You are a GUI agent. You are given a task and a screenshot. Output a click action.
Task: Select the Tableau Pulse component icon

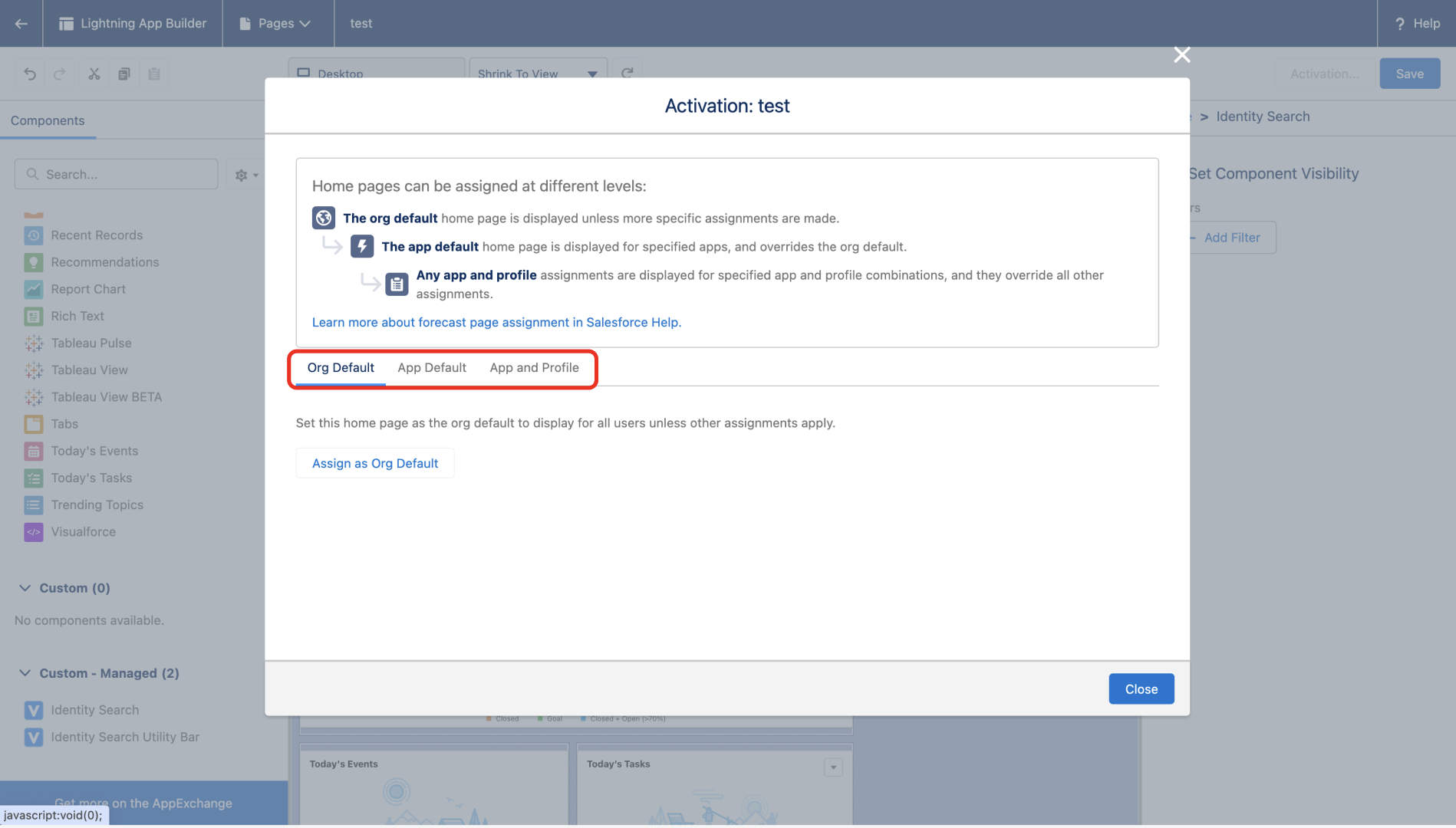pos(34,343)
